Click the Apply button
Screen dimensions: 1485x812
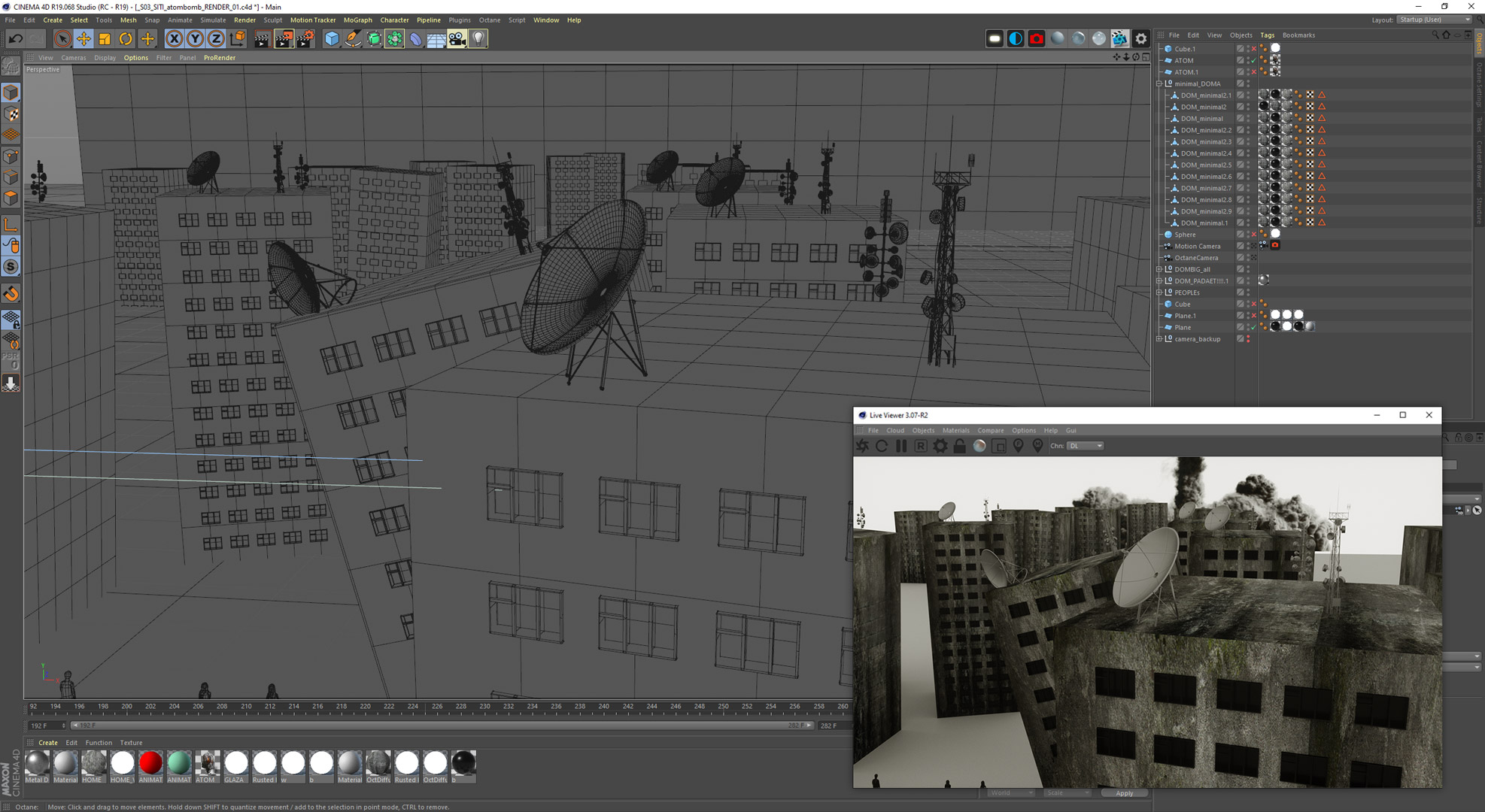coord(1124,793)
